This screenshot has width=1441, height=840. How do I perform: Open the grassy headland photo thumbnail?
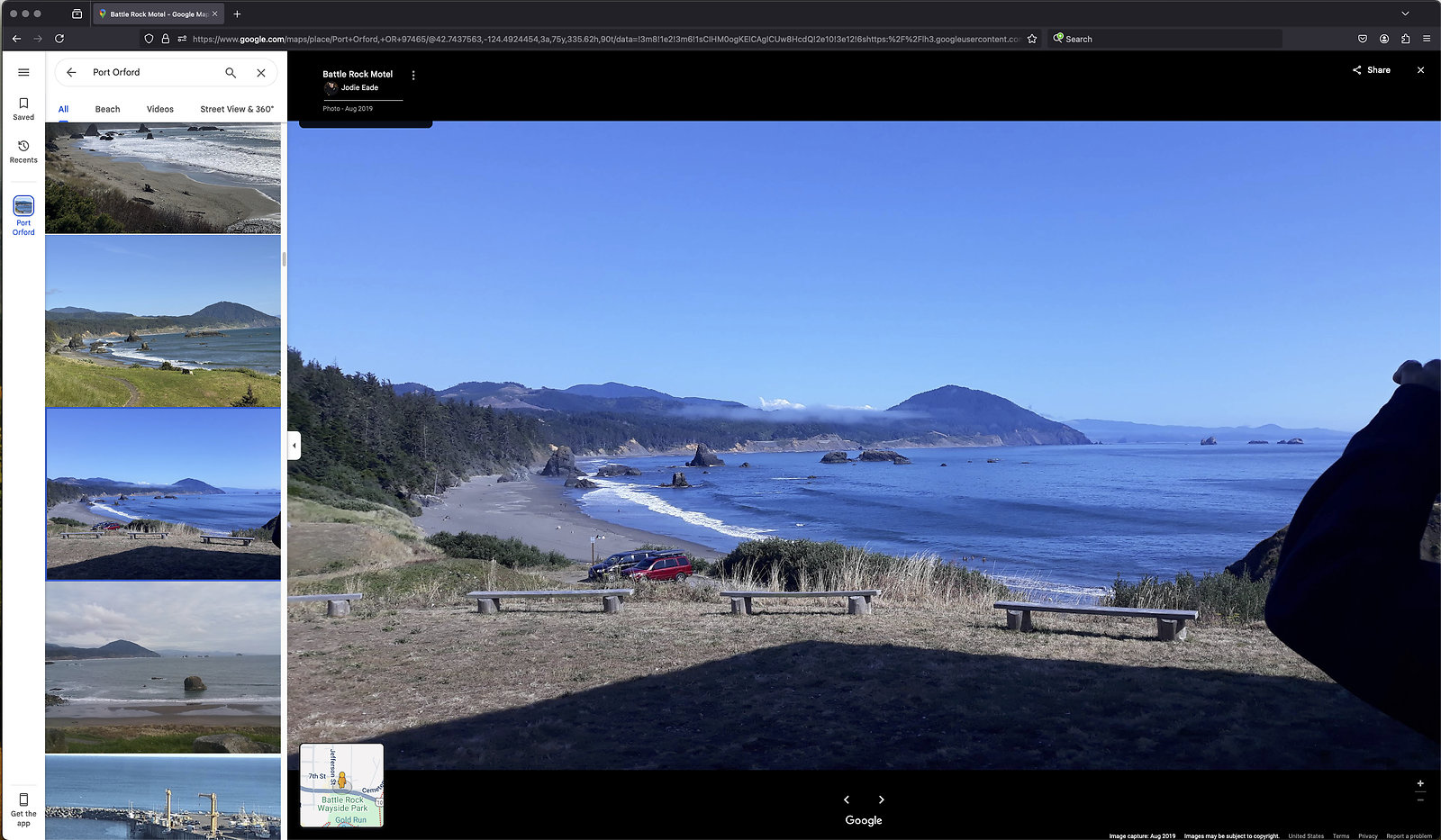tap(163, 321)
